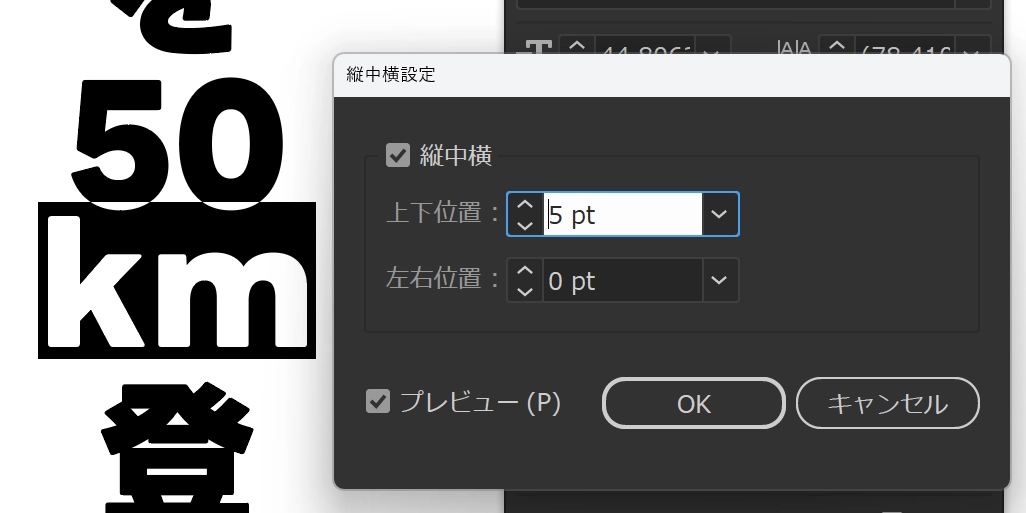Image resolution: width=1026 pixels, height=513 pixels.
Task: Click the highlighted km text on canvas
Action: 177,280
